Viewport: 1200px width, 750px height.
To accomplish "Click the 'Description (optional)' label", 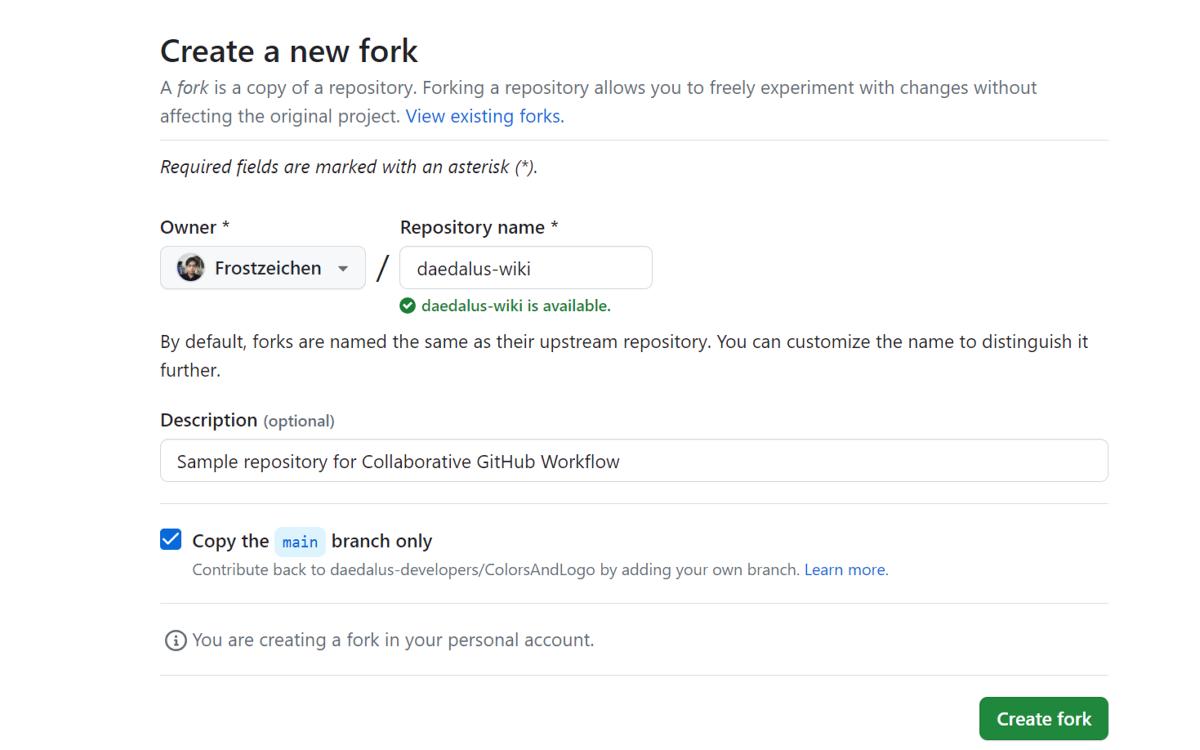I will click(247, 420).
